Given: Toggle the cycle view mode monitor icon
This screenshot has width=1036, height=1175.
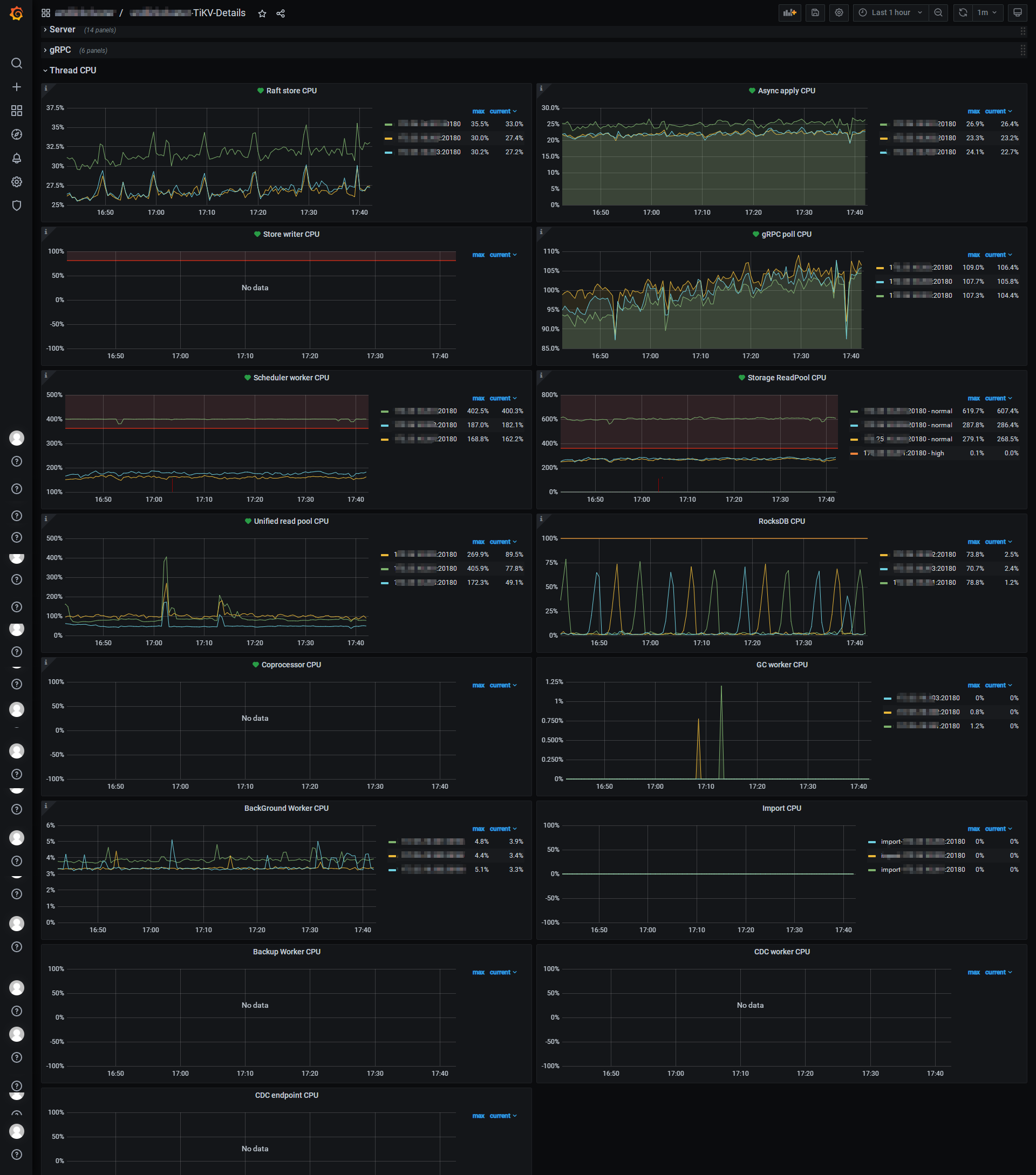Looking at the screenshot, I should pos(1017,12).
